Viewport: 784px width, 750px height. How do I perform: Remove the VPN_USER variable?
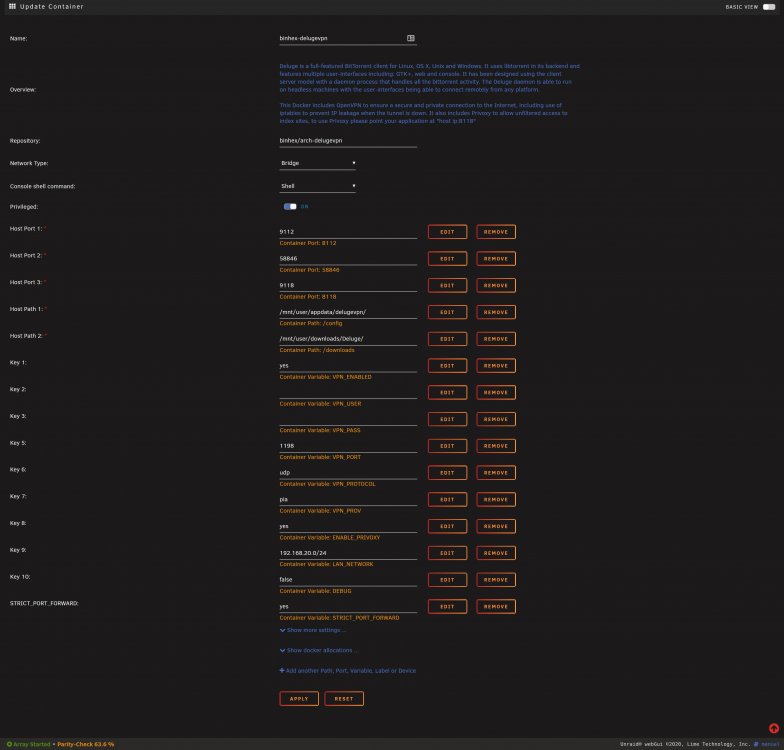coord(496,392)
